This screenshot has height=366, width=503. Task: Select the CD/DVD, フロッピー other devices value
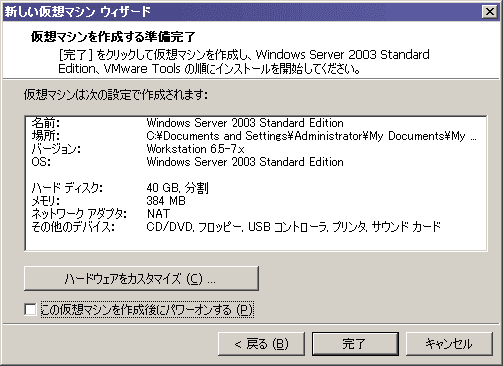coord(293,227)
